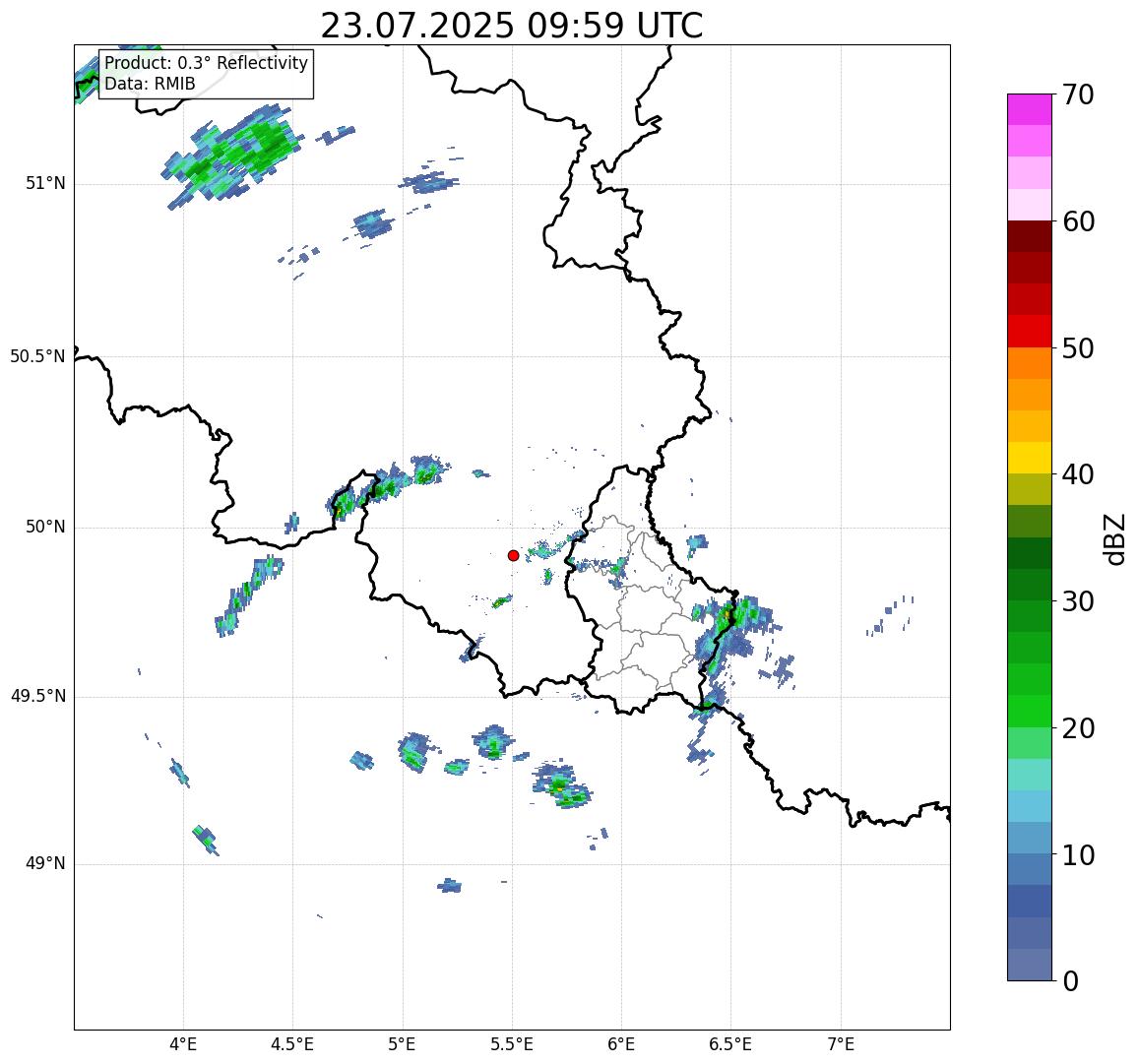Image resolution: width=1139 pixels, height=1064 pixels.
Task: Click the 5.5°E longitude label
Action: click(511, 1045)
